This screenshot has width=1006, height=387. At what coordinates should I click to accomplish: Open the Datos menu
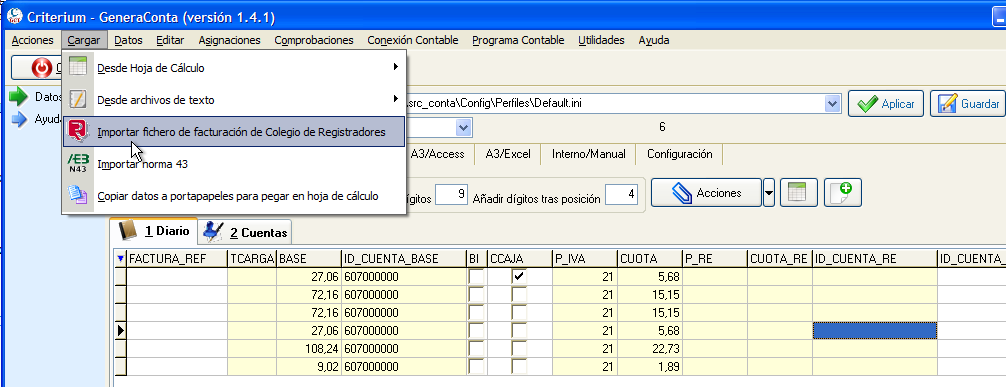coord(128,40)
